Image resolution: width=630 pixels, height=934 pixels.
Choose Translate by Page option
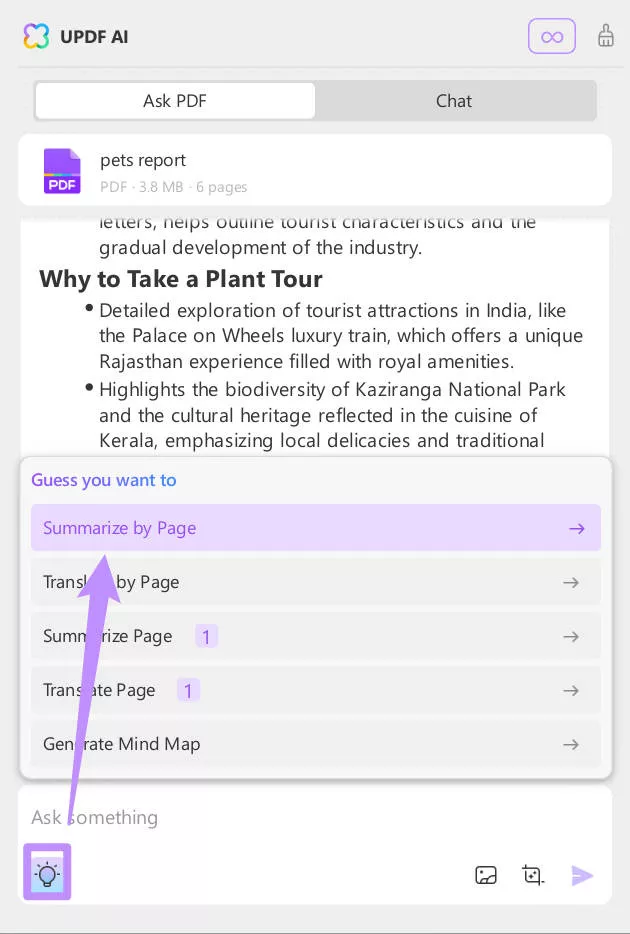[x=316, y=582]
